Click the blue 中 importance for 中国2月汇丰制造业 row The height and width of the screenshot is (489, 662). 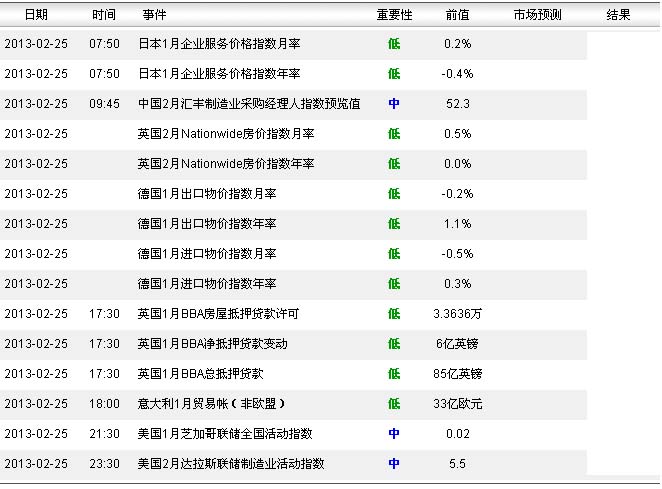394,104
